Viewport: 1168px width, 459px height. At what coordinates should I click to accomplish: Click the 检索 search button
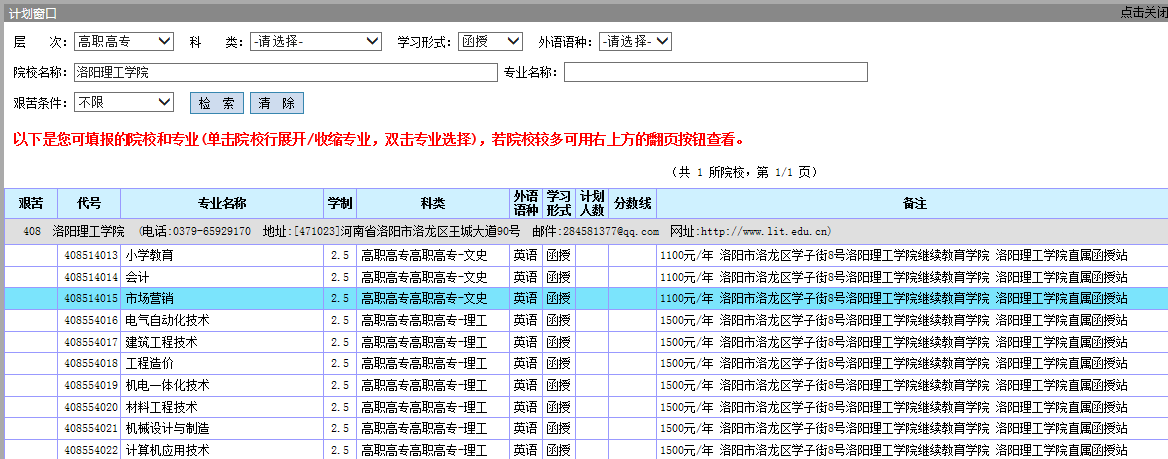(216, 103)
